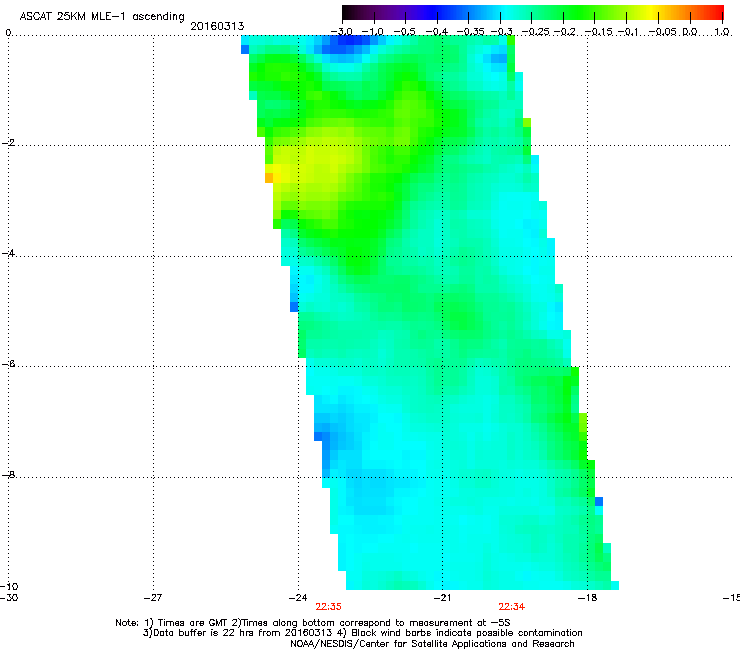Click the longitude axis label -21
Viewport: 740px width, 650px height.
click(442, 598)
